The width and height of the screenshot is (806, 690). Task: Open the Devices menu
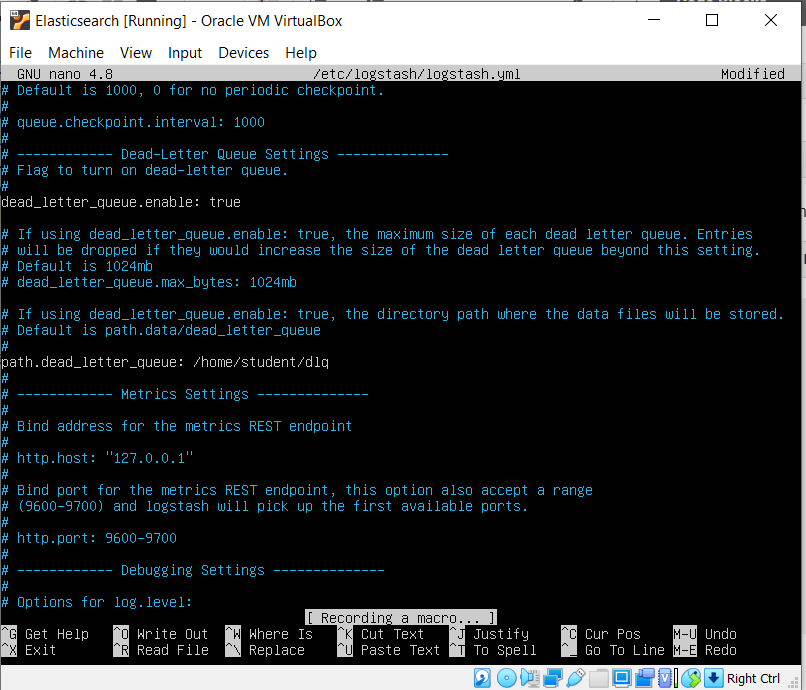(x=244, y=53)
